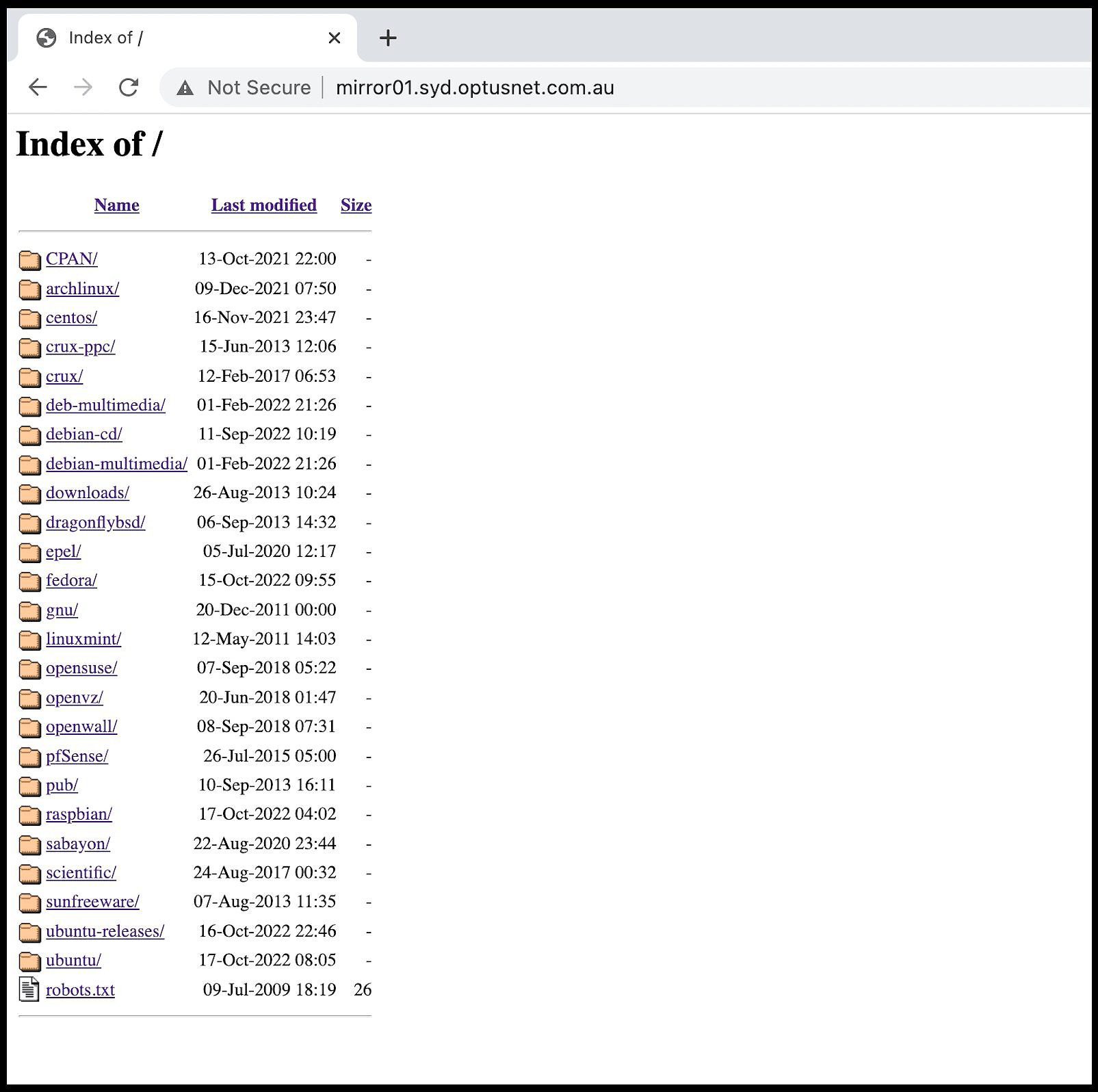Click the Not Secure warning icon

pos(185,88)
